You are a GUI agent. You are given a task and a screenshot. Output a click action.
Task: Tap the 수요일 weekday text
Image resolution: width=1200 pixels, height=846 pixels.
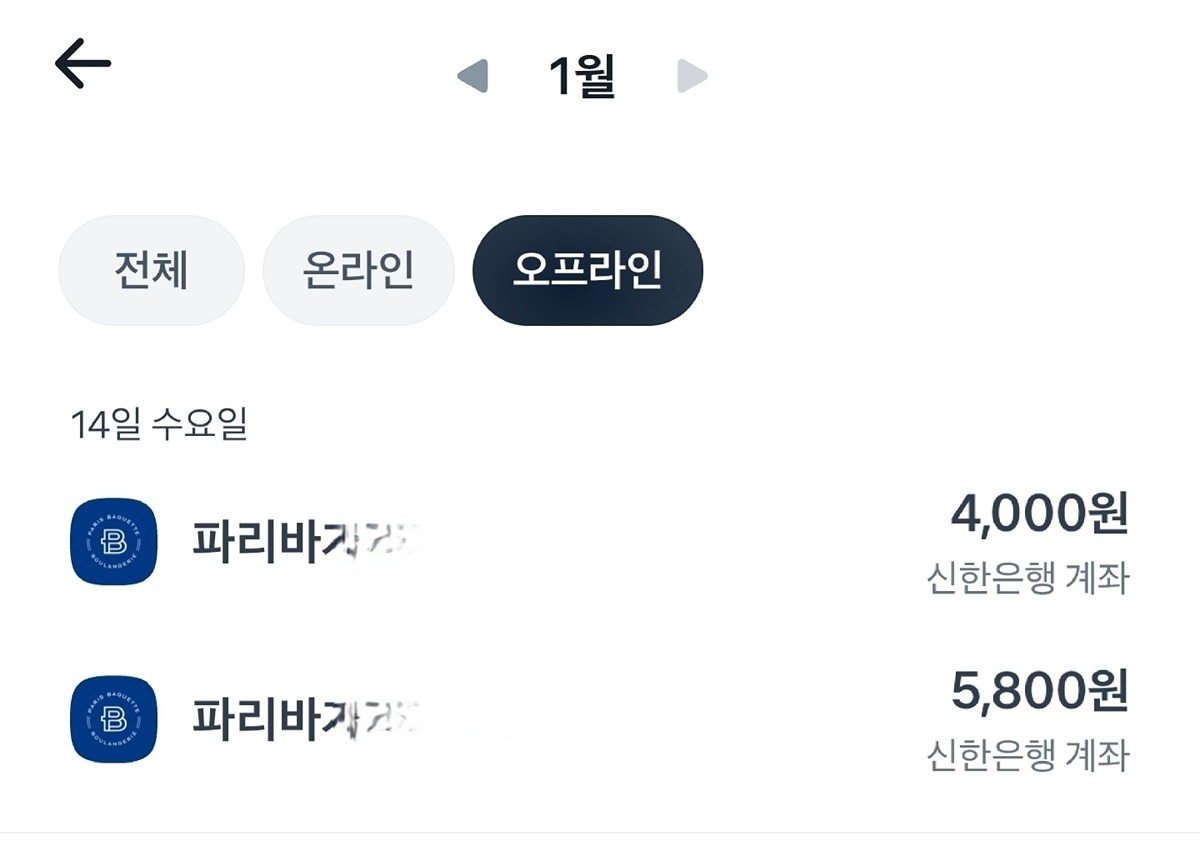(x=198, y=425)
